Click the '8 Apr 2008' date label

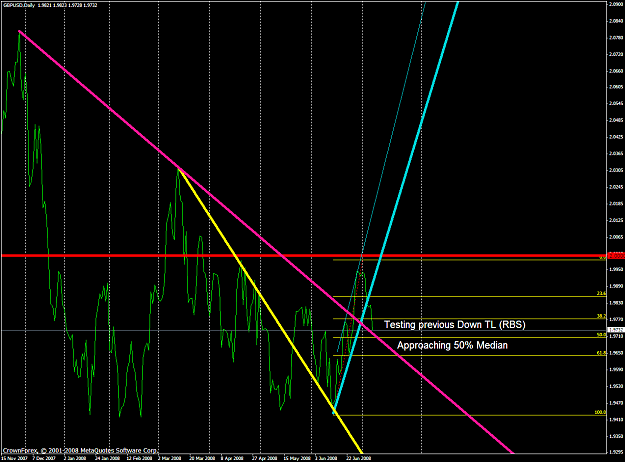(x=232, y=458)
